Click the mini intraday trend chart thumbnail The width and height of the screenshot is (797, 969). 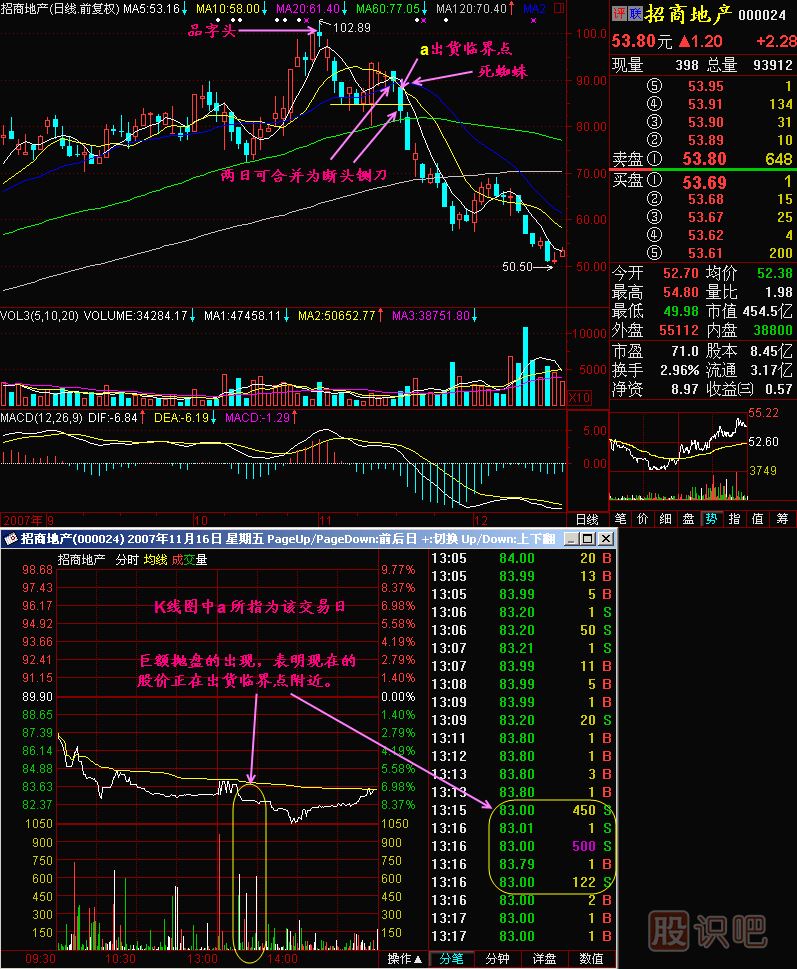679,456
